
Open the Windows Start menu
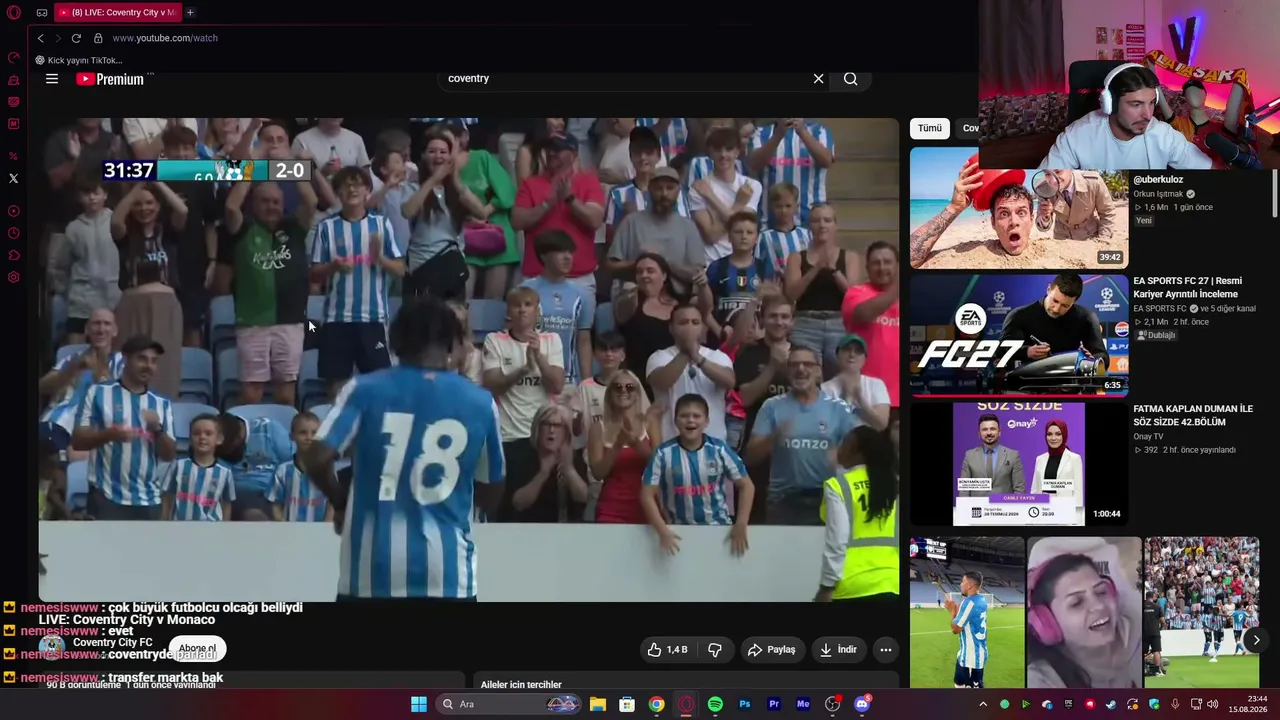pyautogui.click(x=419, y=704)
